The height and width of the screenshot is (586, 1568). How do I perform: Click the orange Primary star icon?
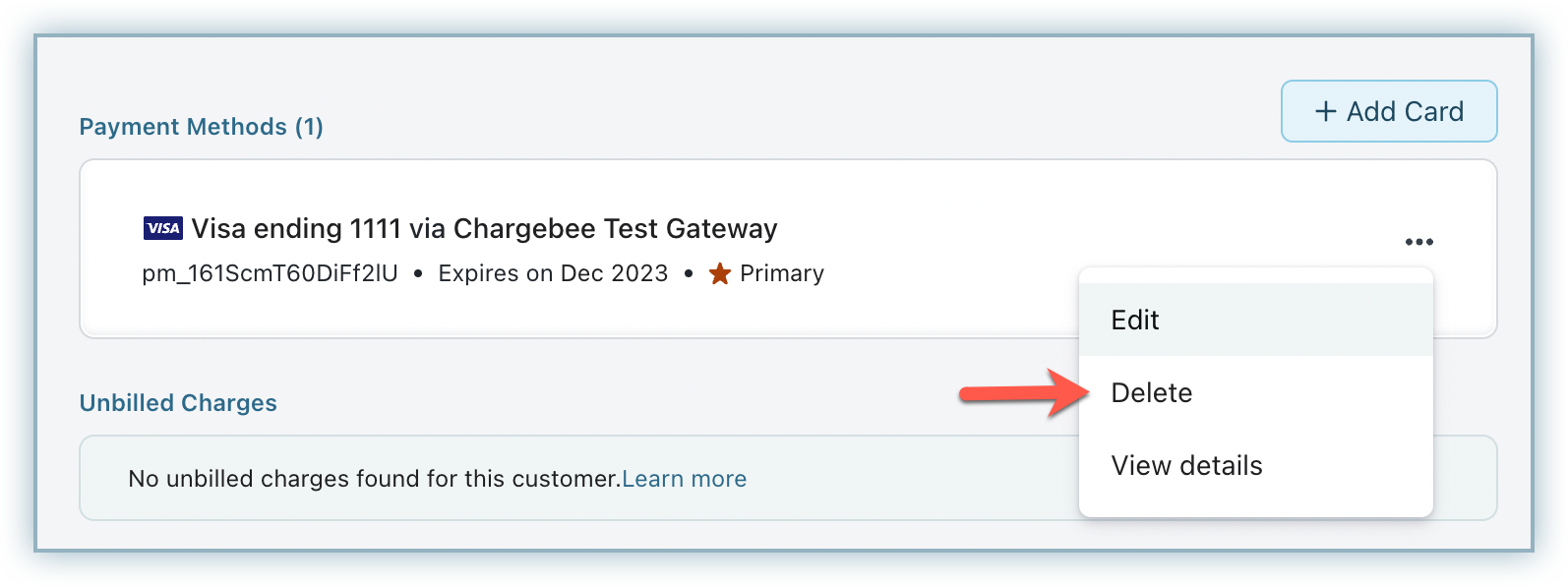click(720, 274)
